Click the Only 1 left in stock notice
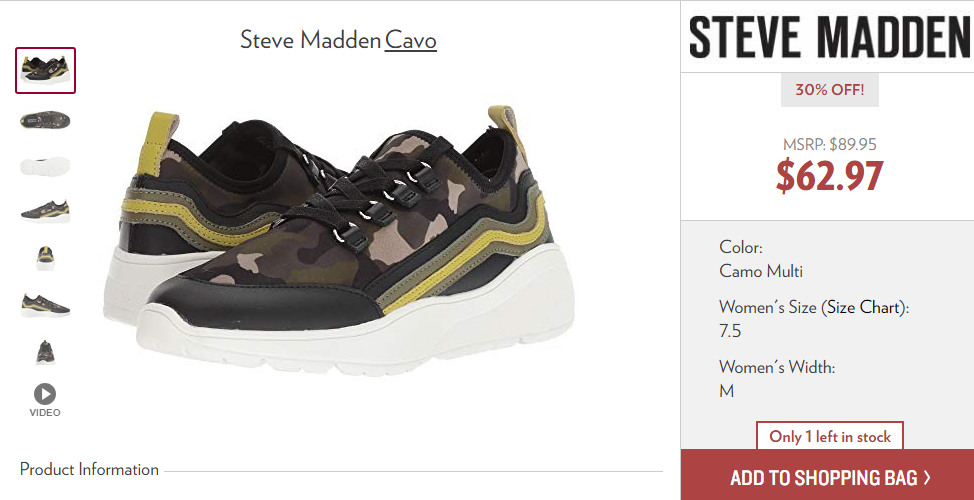Viewport: 974px width, 500px height. point(829,437)
